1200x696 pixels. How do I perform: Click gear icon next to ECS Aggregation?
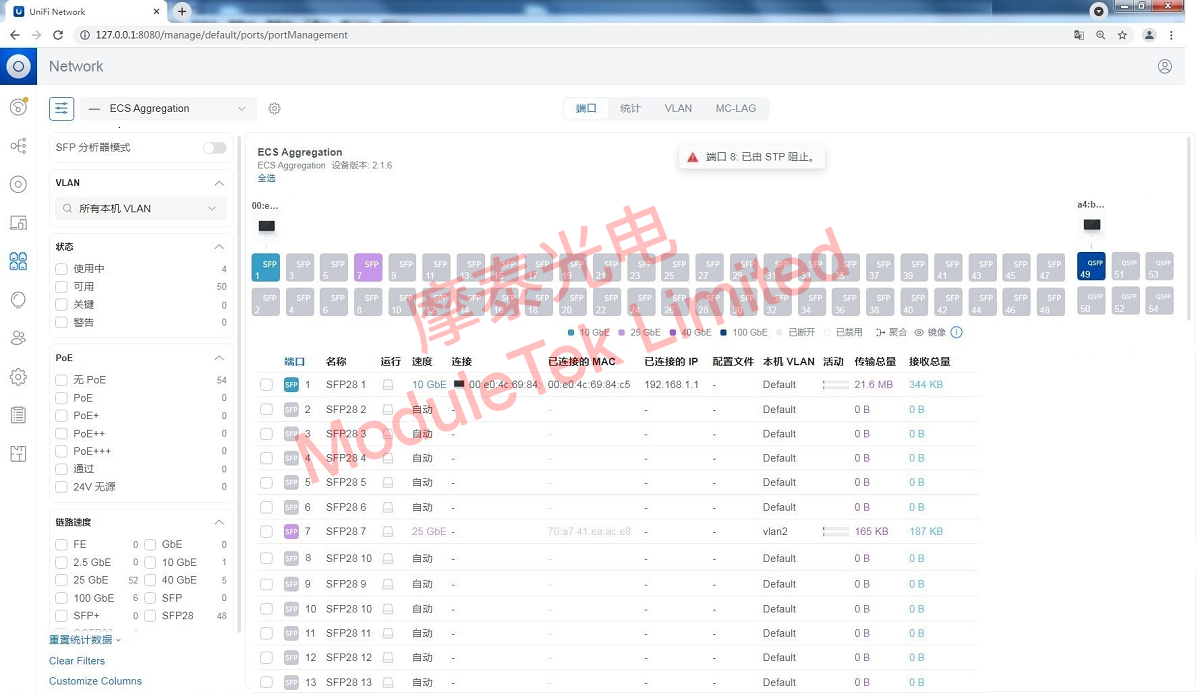coord(275,108)
